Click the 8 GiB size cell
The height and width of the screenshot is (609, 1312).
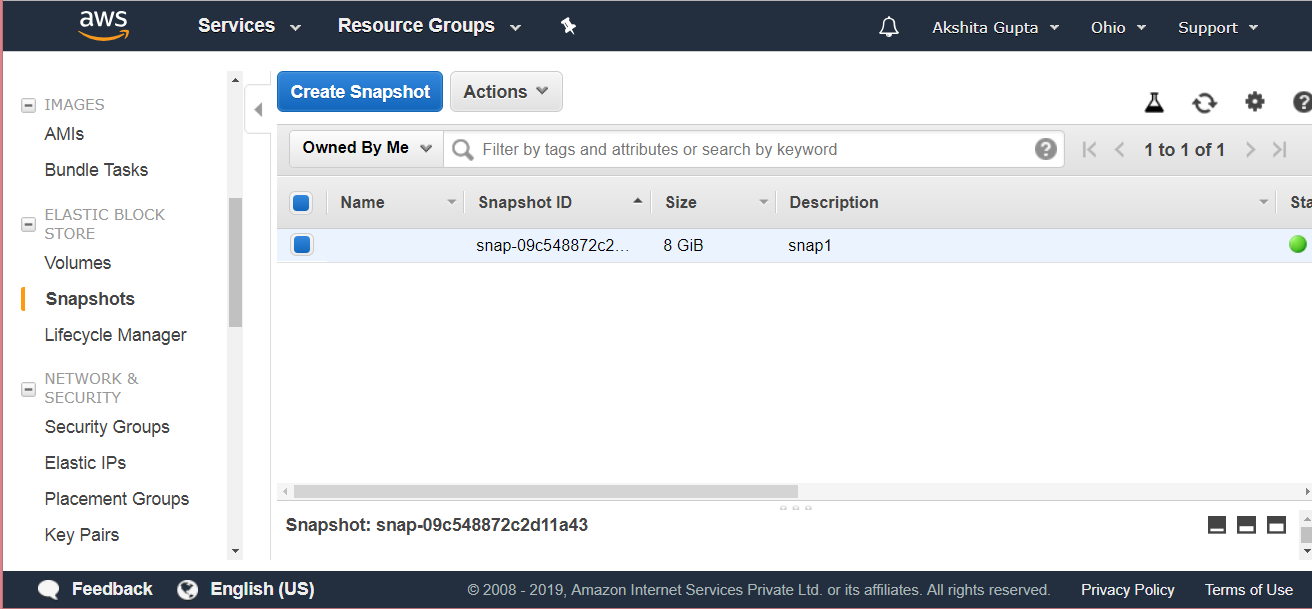pyautogui.click(x=683, y=245)
